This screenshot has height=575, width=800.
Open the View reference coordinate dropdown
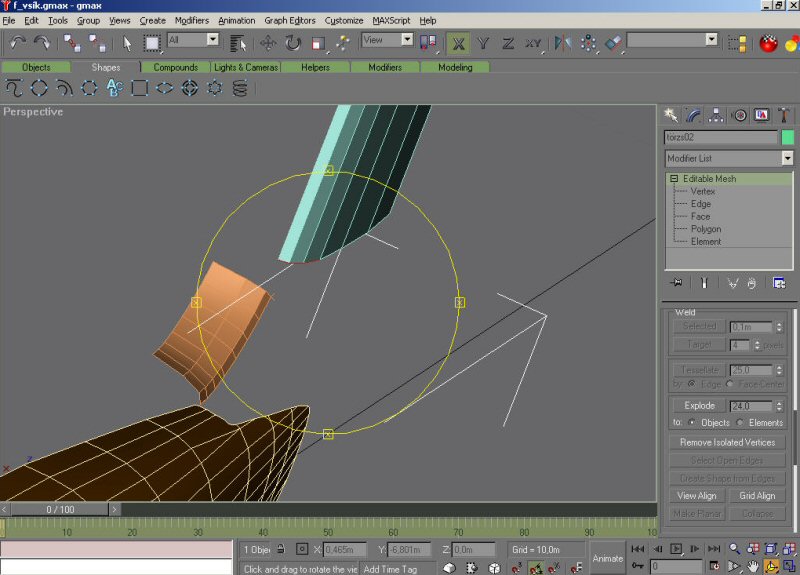pyautogui.click(x=407, y=40)
